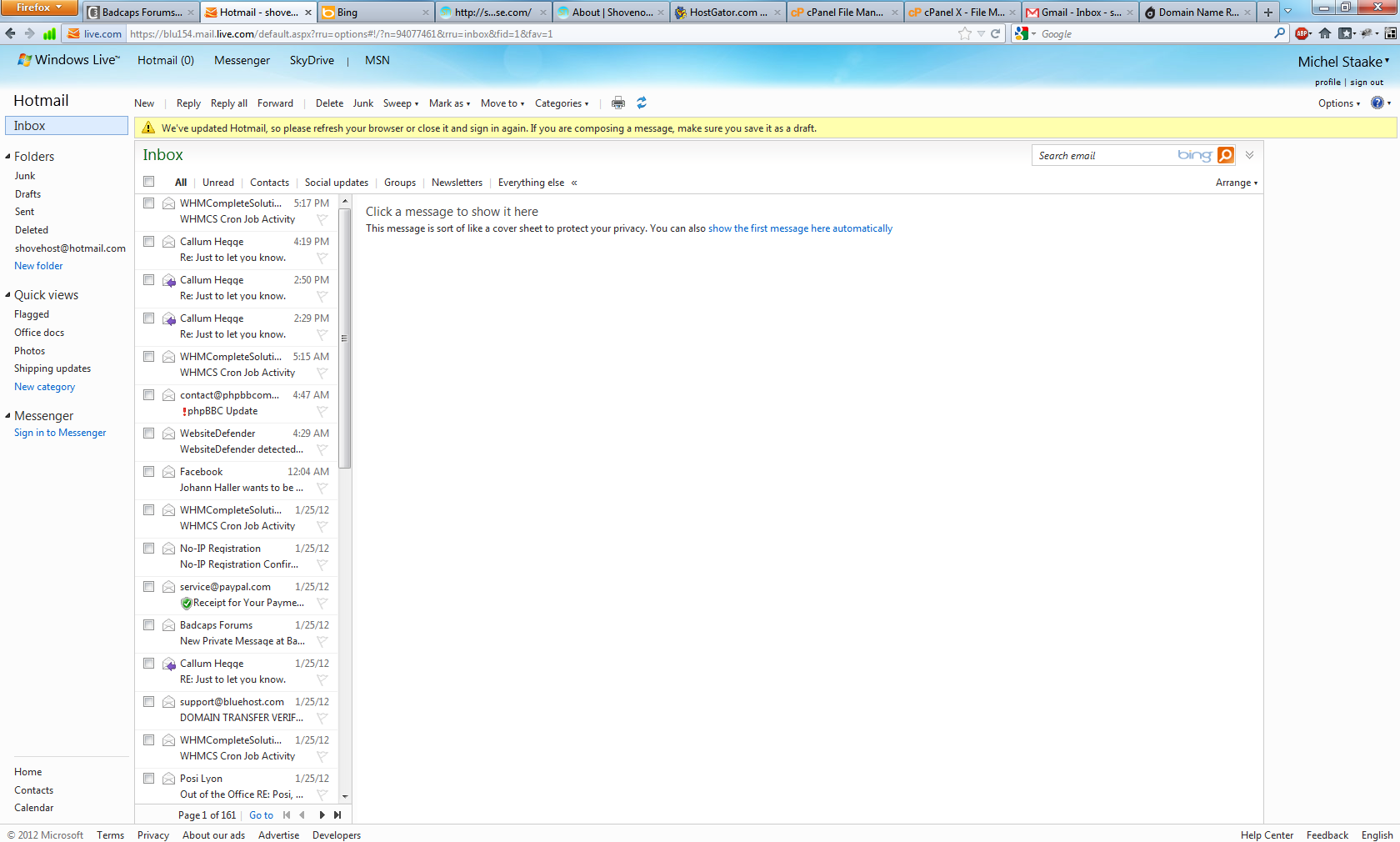Click the Windows Live logo
Image resolution: width=1400 pixels, height=842 pixels.
pyautogui.click(x=68, y=60)
